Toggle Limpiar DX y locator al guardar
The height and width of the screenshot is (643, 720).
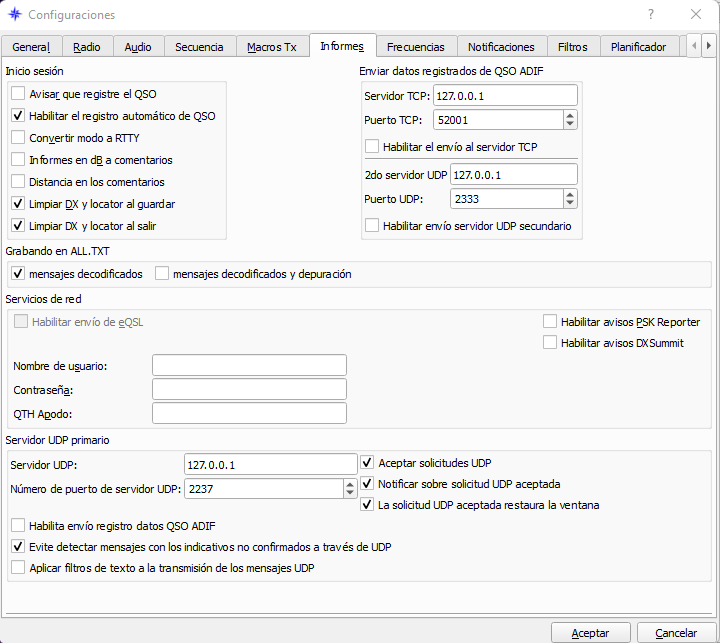point(18,204)
